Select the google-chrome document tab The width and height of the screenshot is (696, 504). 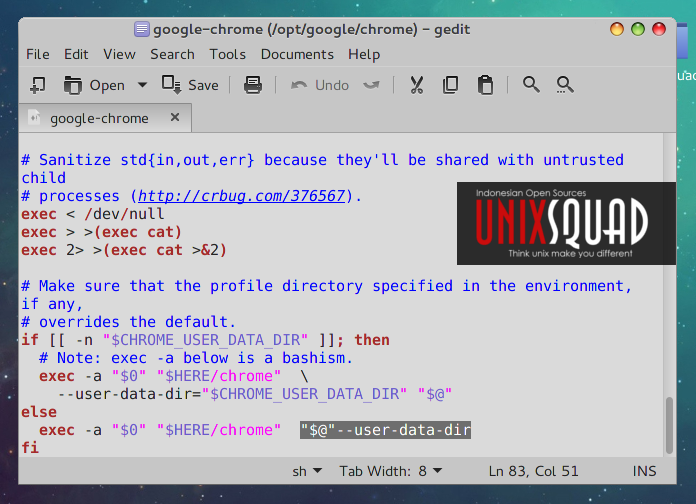[105, 118]
